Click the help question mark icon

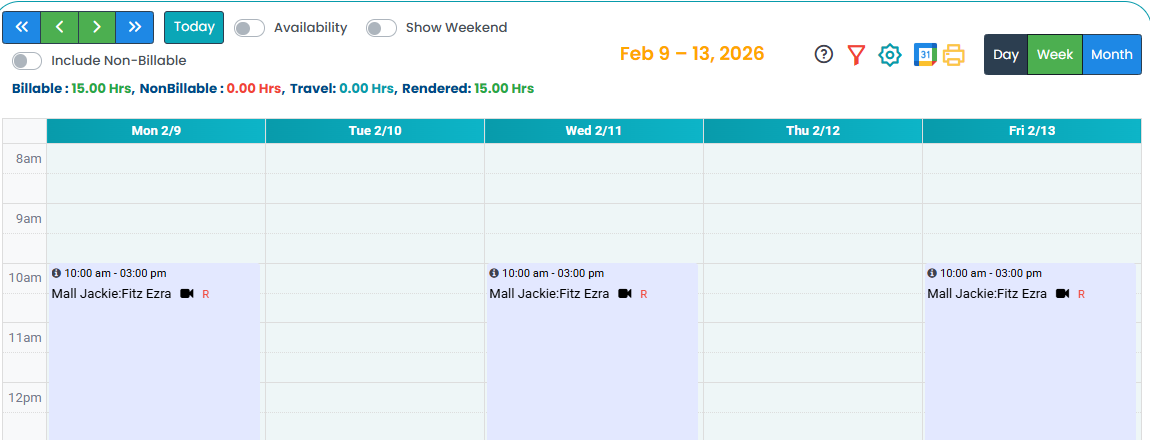[x=823, y=54]
